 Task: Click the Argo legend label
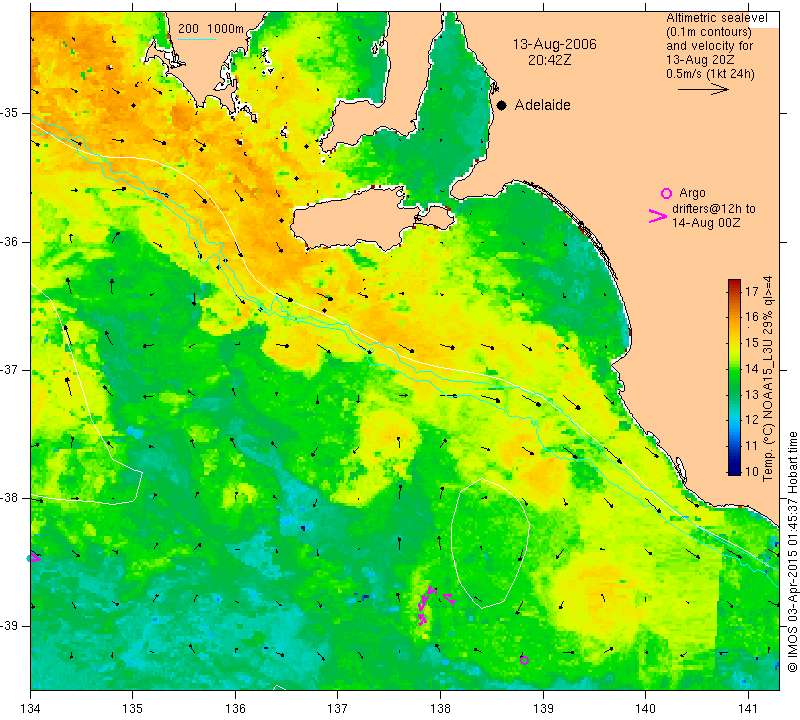pos(692,193)
